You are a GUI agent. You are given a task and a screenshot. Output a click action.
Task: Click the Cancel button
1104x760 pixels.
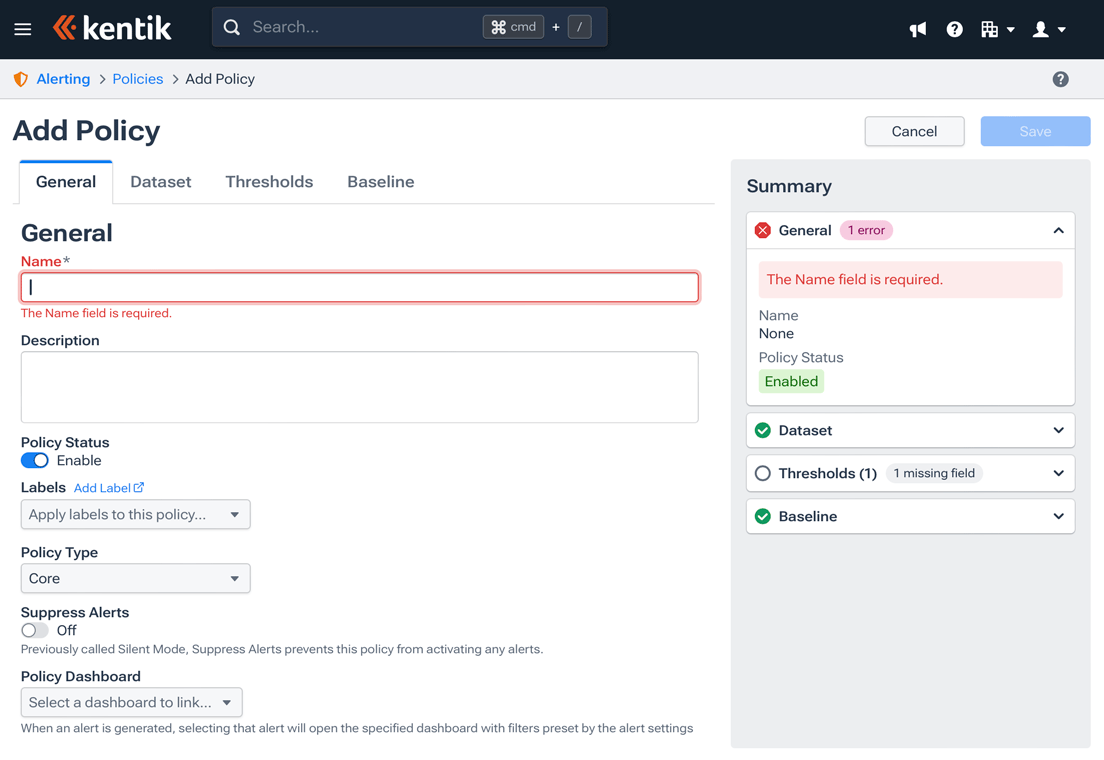(913, 131)
